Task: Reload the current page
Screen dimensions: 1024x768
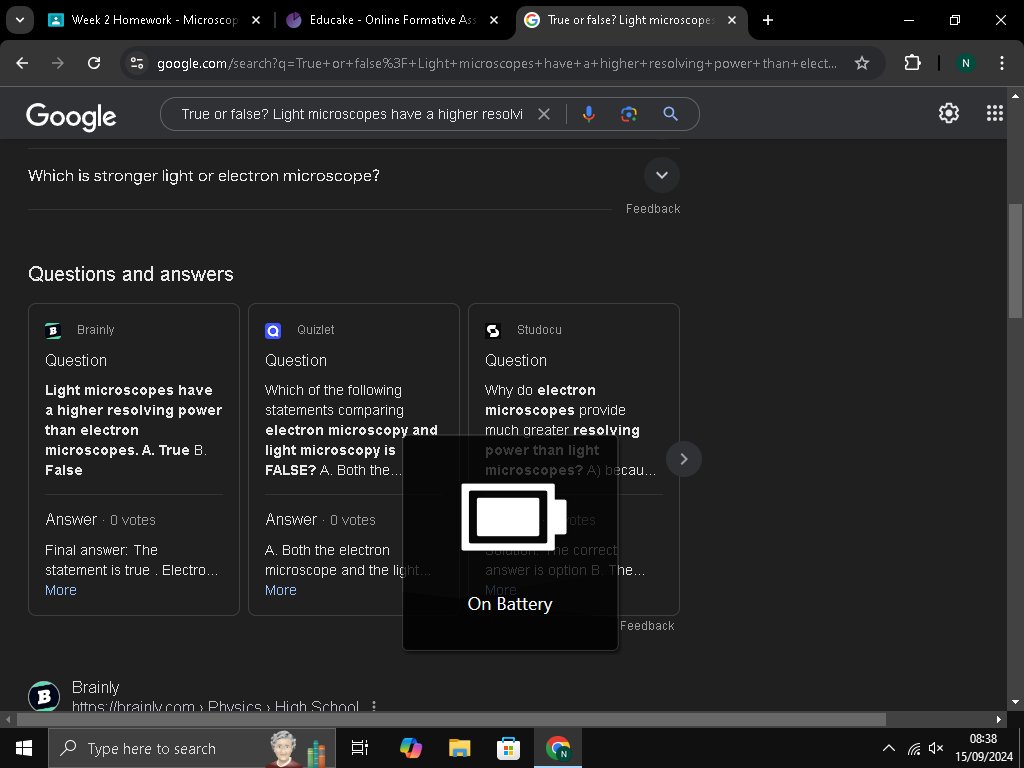Action: click(94, 63)
